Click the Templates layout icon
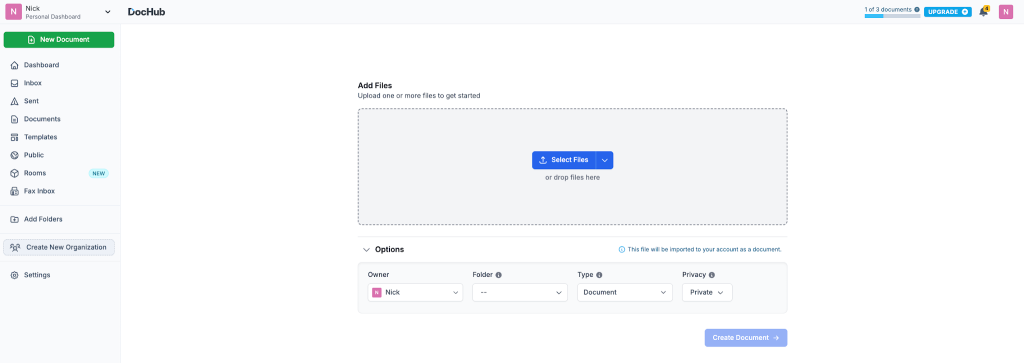Image resolution: width=1024 pixels, height=363 pixels. coord(14,137)
